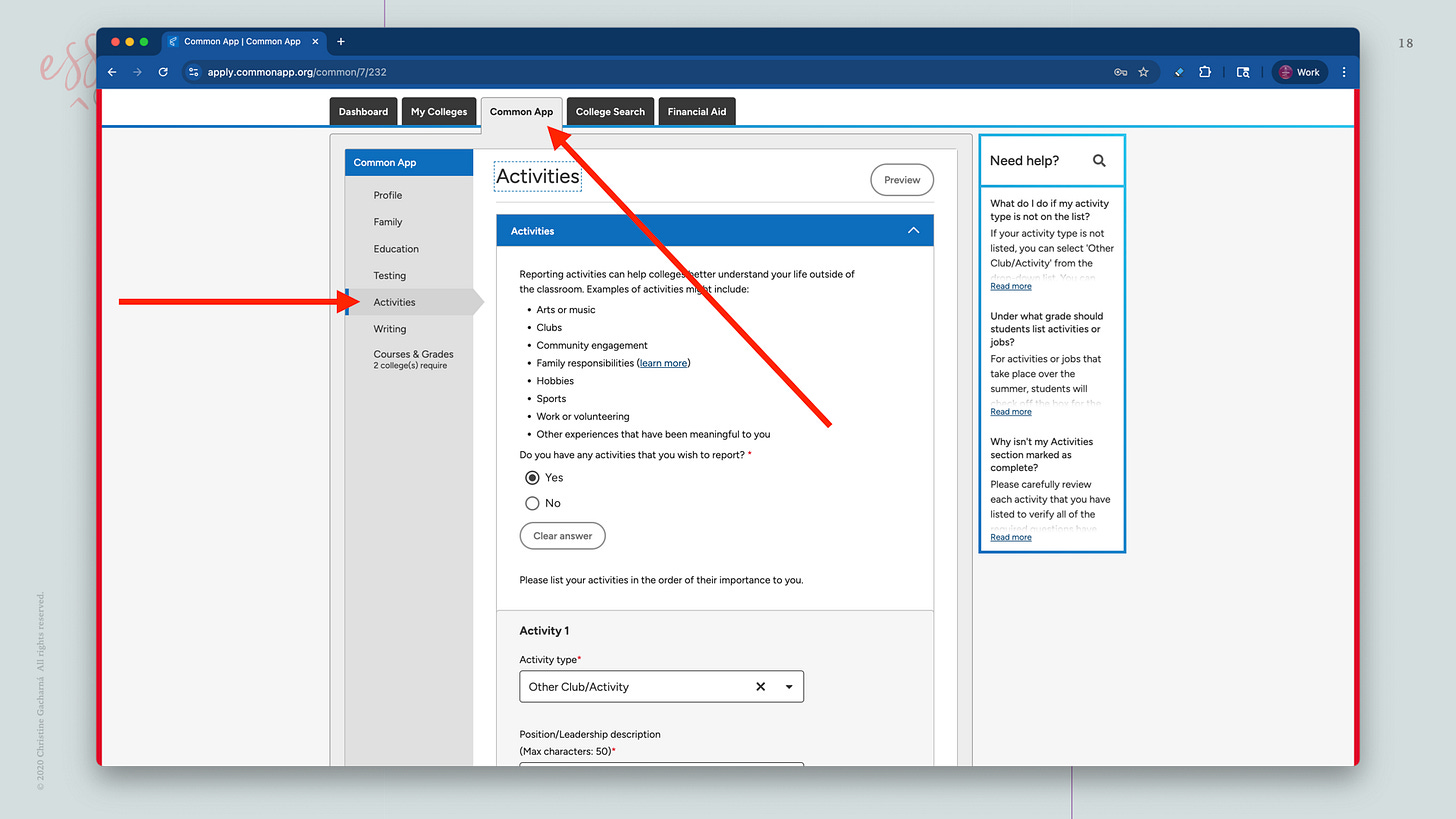
Task: Click 'Arts or music' list item
Action: 566,310
